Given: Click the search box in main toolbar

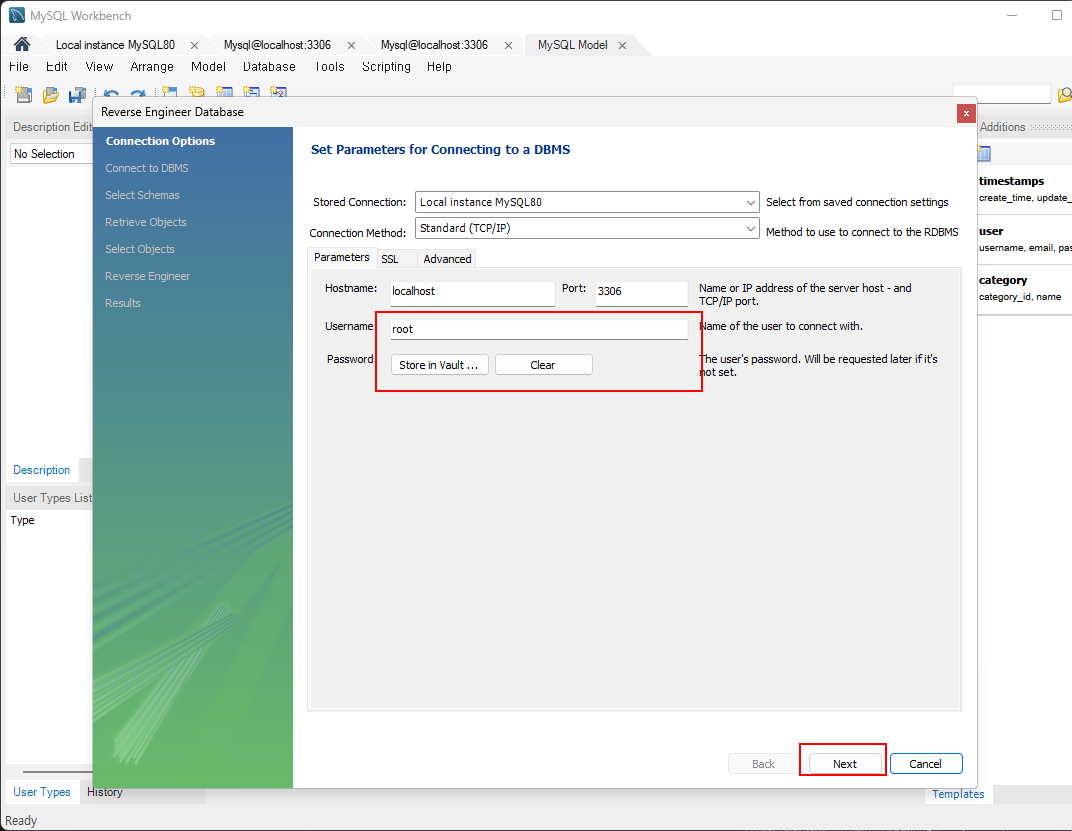Looking at the screenshot, I should click(1002, 94).
